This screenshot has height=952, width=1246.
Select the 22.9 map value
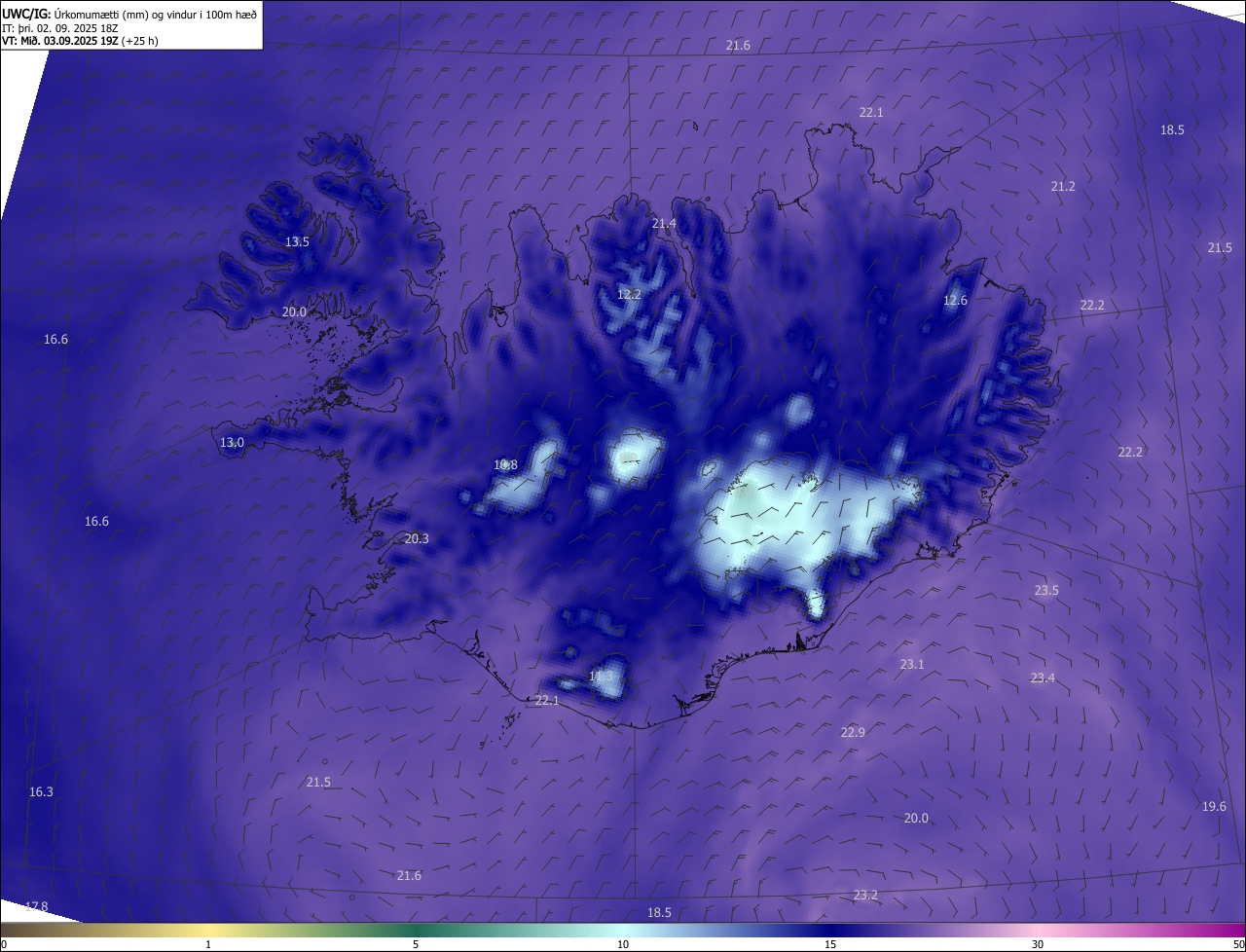point(853,733)
